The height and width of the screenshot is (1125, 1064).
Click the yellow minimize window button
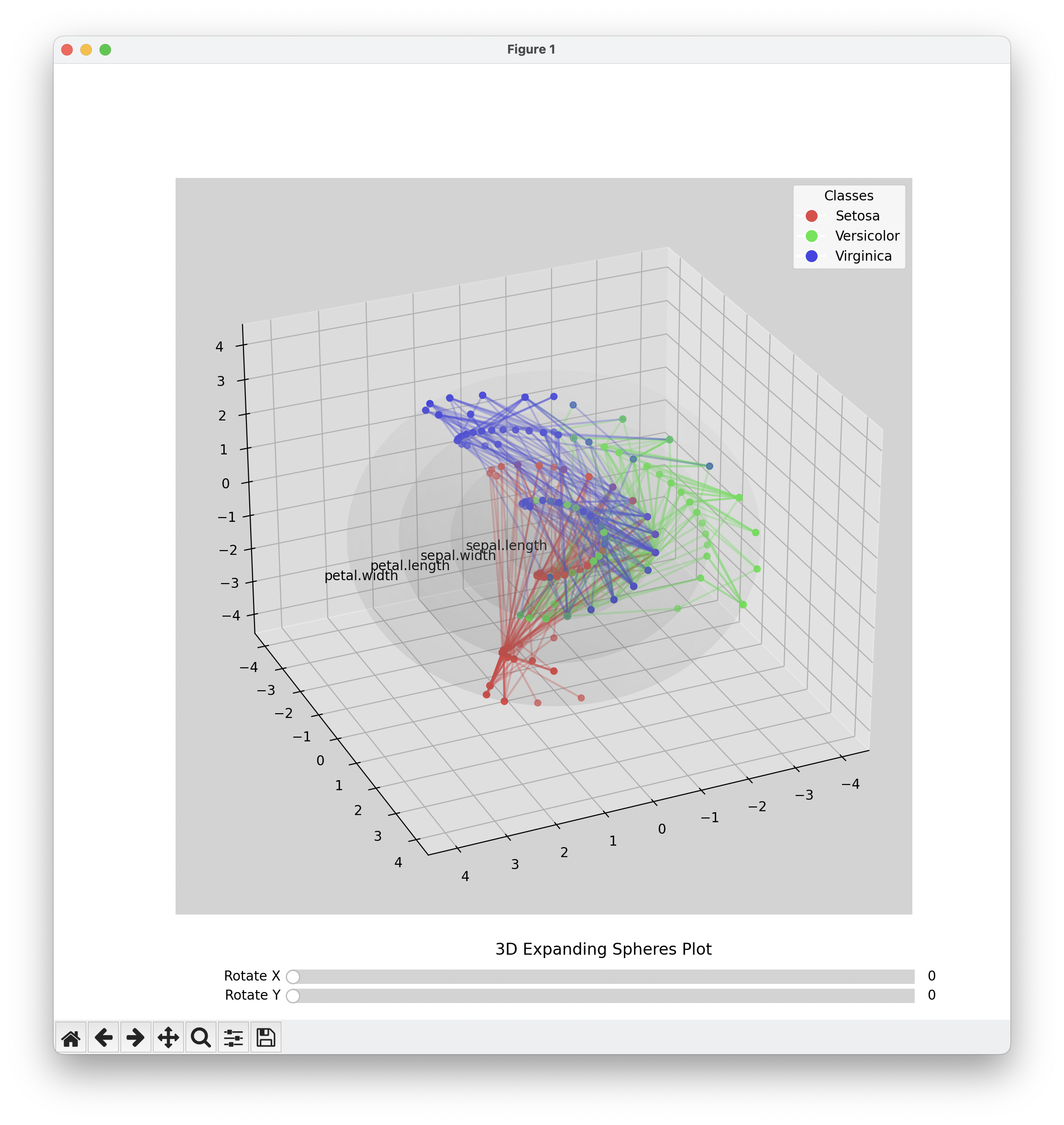pos(86,50)
